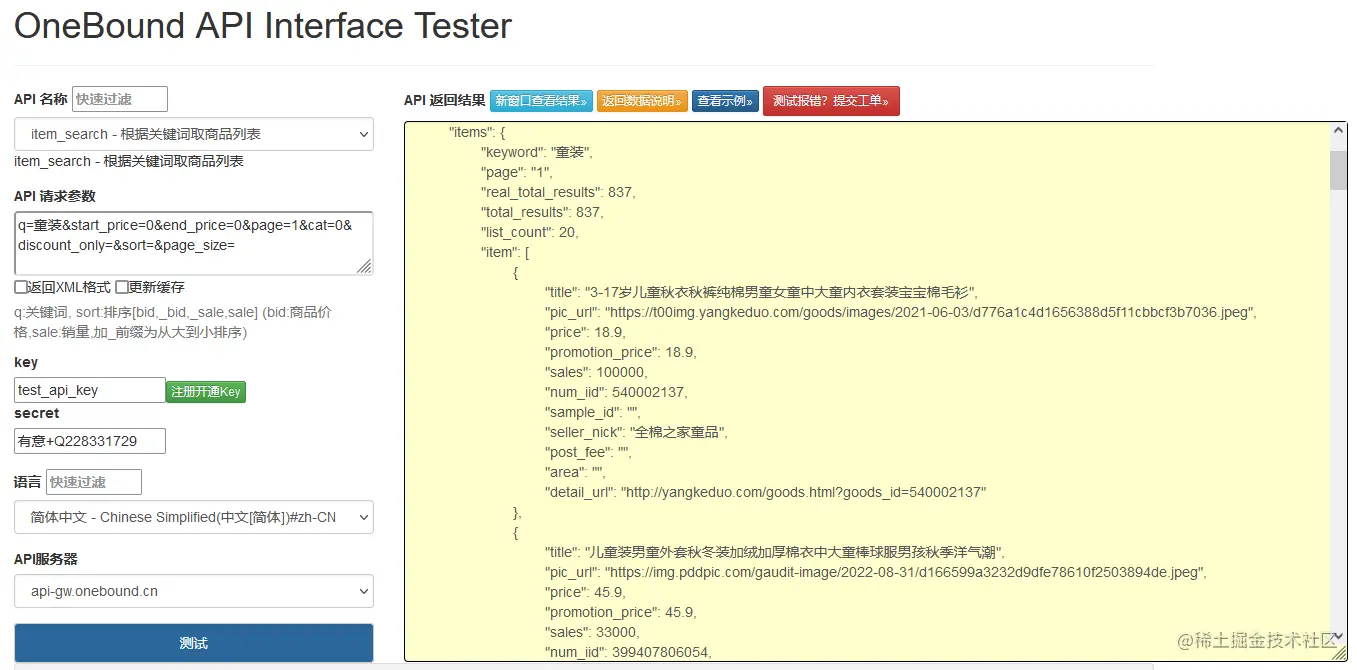Click the "num_iid": 399407806054 line
The width and height of the screenshot is (1357, 670).
628,652
